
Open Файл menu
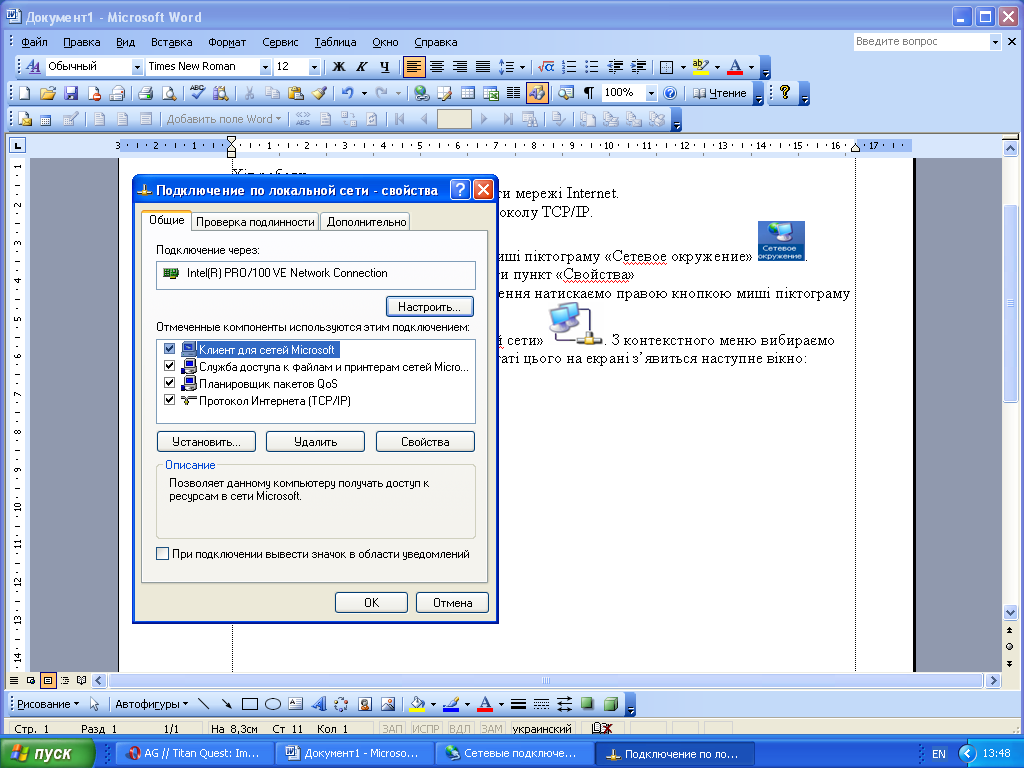click(x=34, y=42)
